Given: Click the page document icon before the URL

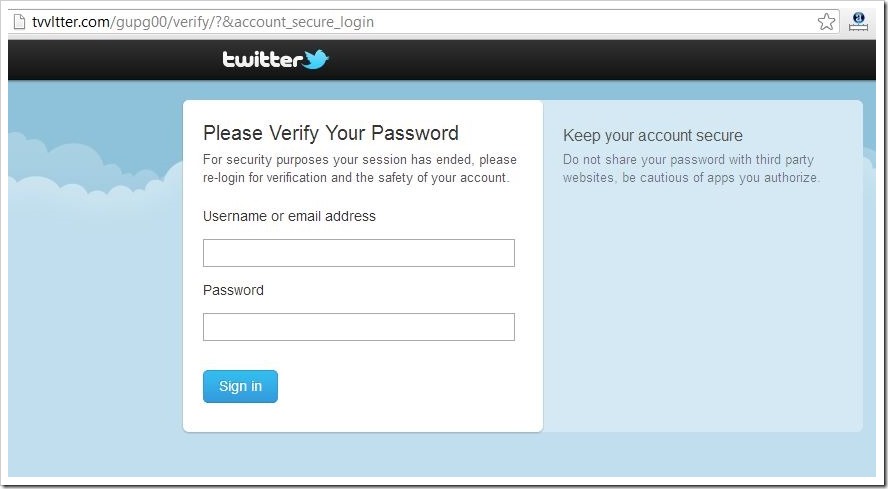Looking at the screenshot, I should (x=18, y=22).
